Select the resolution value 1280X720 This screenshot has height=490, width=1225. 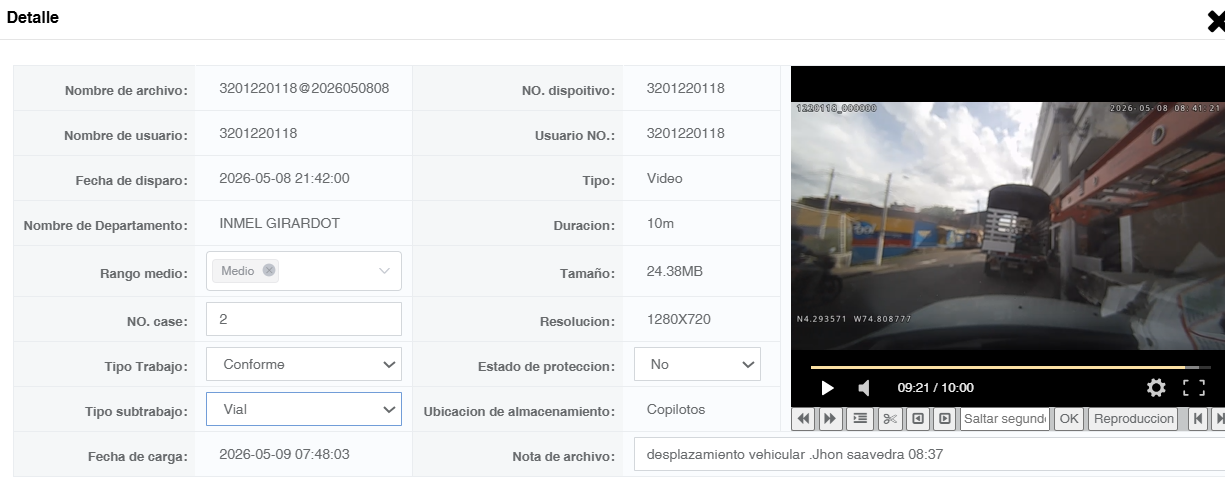(679, 320)
